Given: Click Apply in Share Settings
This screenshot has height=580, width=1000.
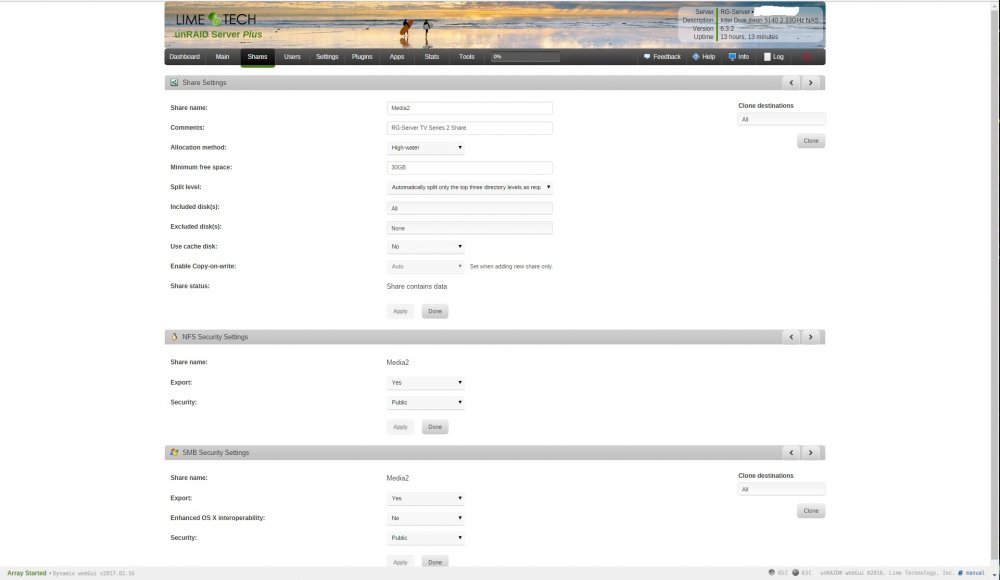Looking at the screenshot, I should [x=400, y=311].
